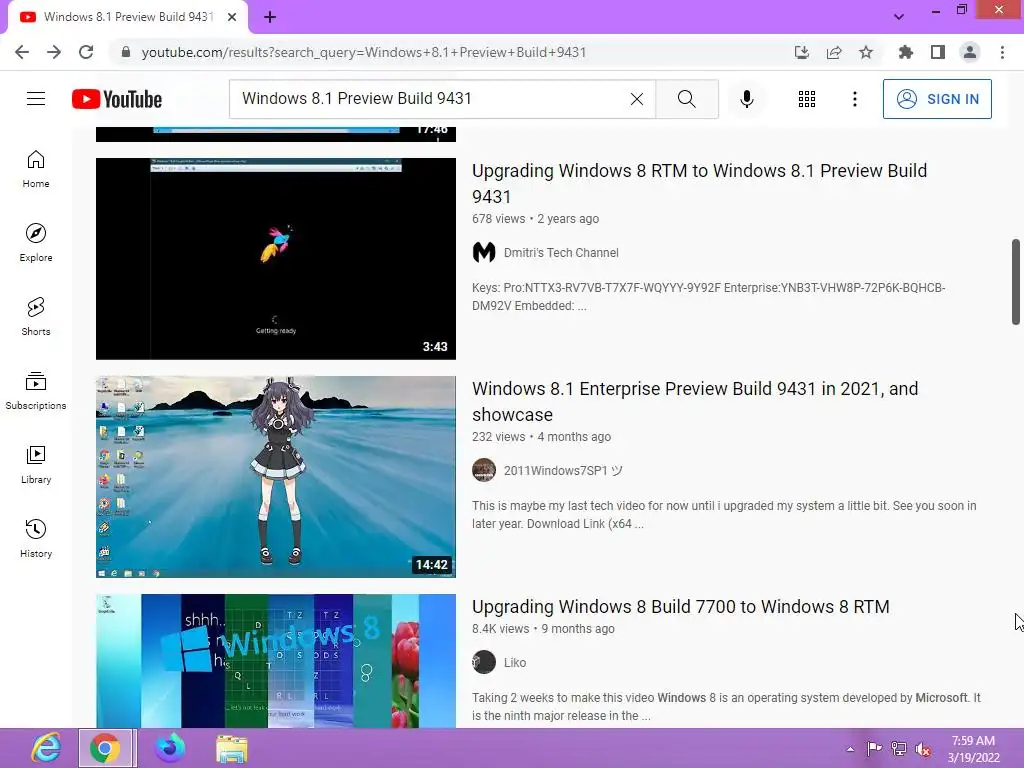The width and height of the screenshot is (1024, 768).
Task: Open Action Center flag icon
Action: coord(874,749)
